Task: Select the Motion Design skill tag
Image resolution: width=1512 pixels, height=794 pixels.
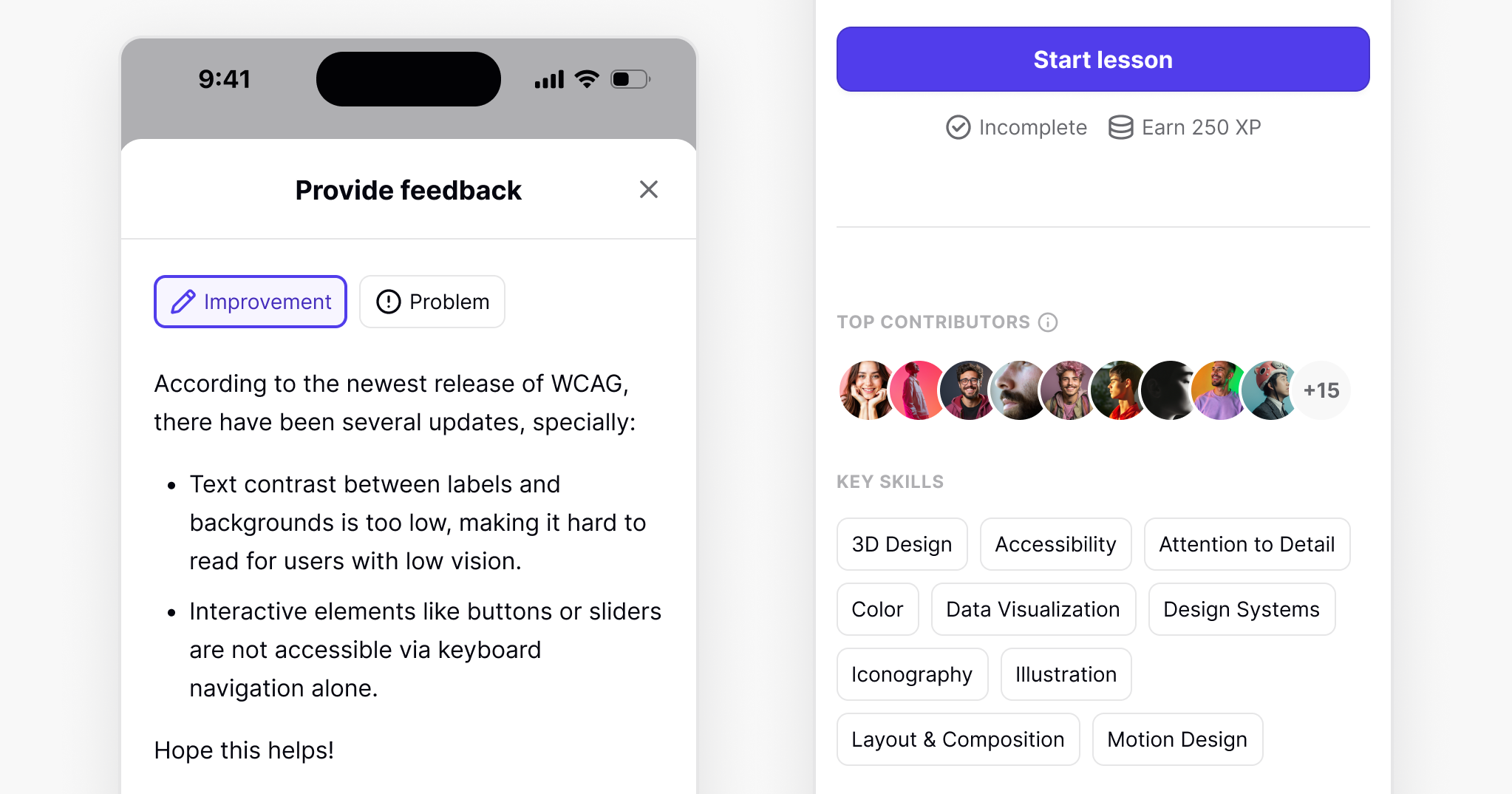Action: 1177,739
